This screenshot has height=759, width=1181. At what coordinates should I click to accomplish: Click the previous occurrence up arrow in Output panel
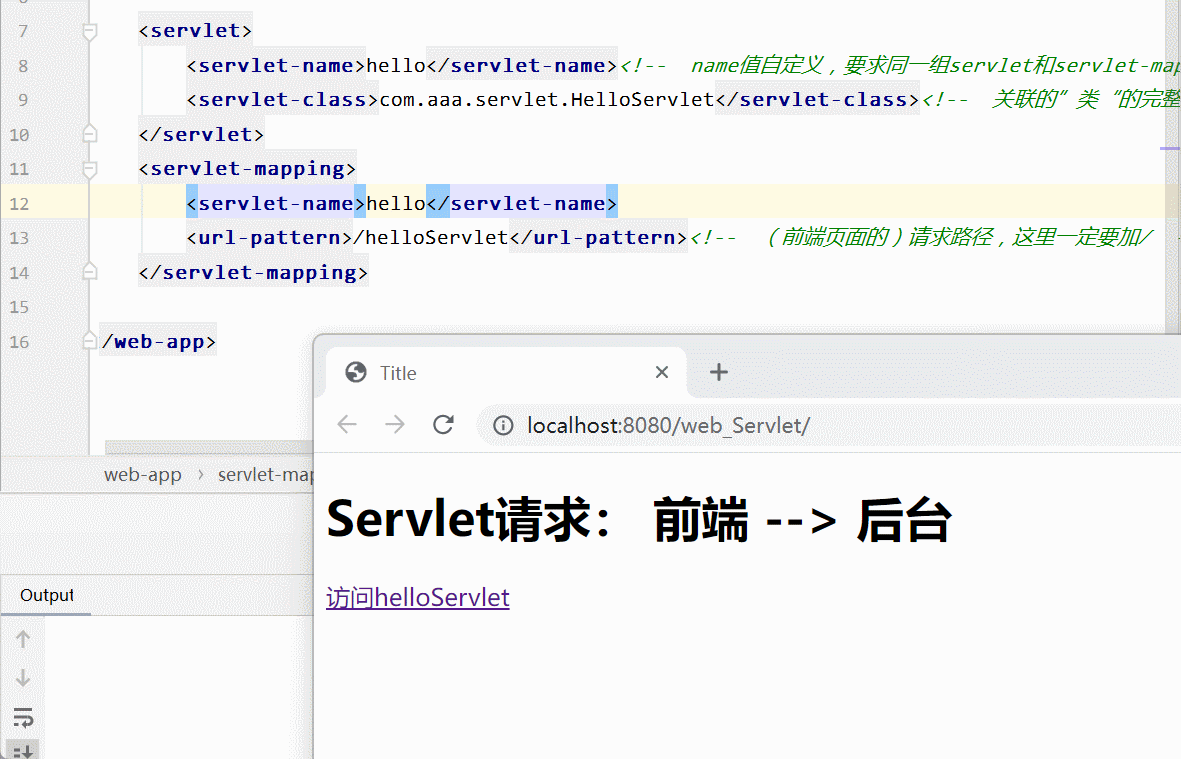point(22,638)
